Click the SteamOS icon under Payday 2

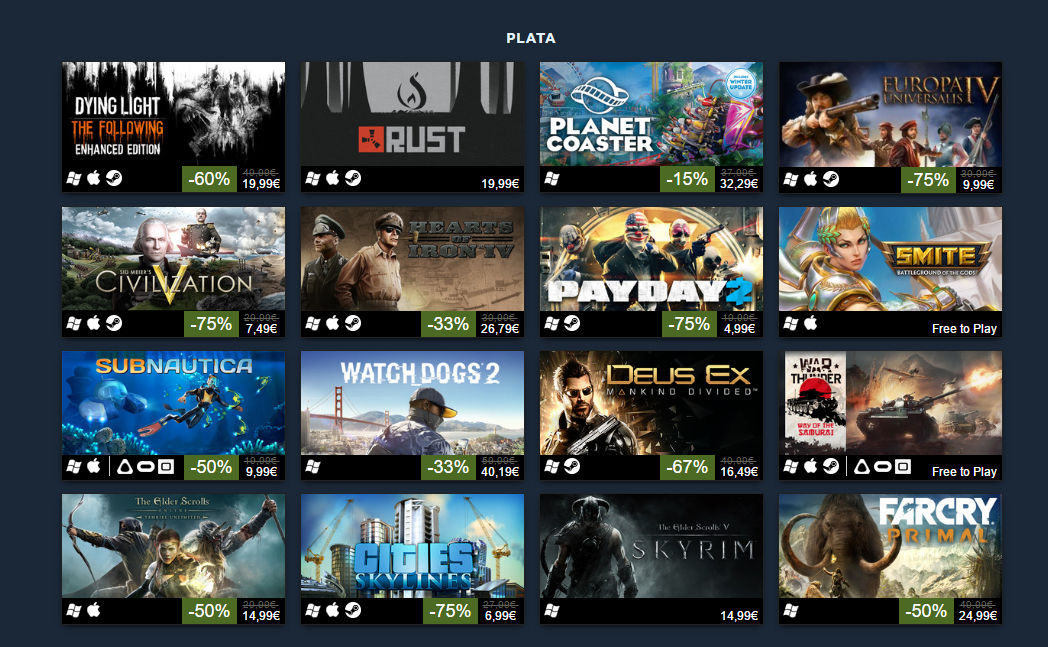point(572,323)
